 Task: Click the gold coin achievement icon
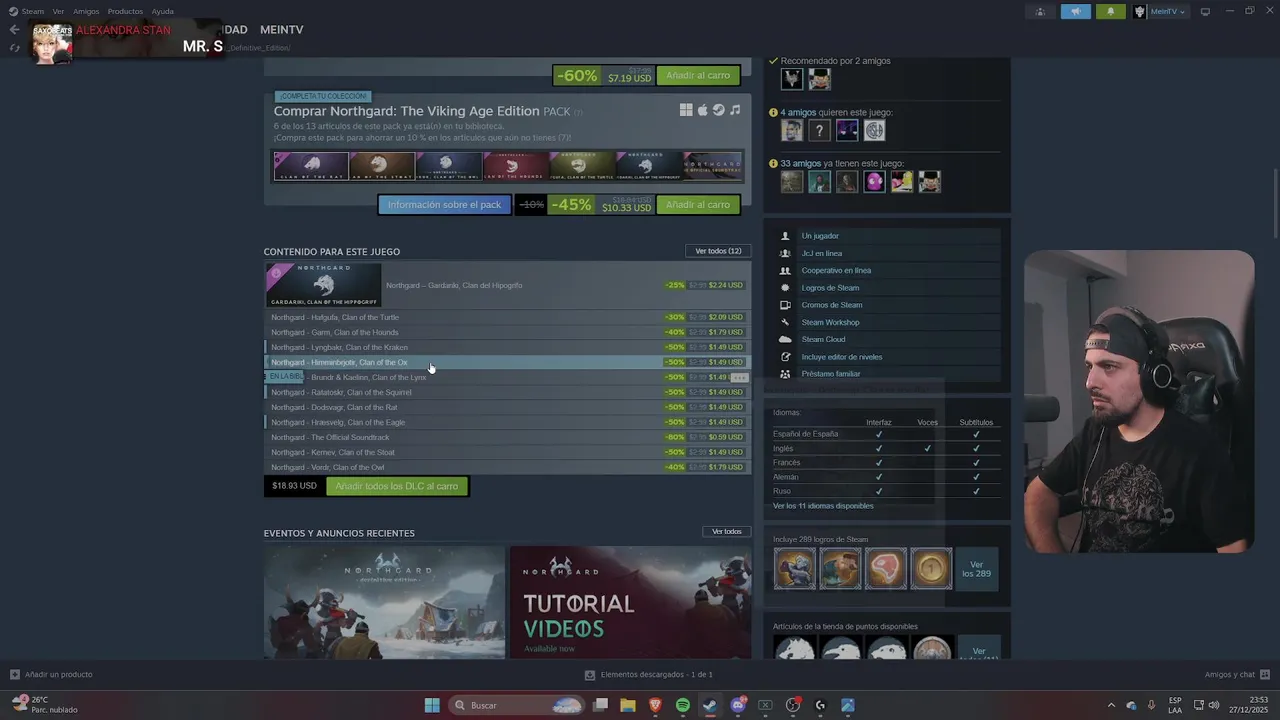931,569
